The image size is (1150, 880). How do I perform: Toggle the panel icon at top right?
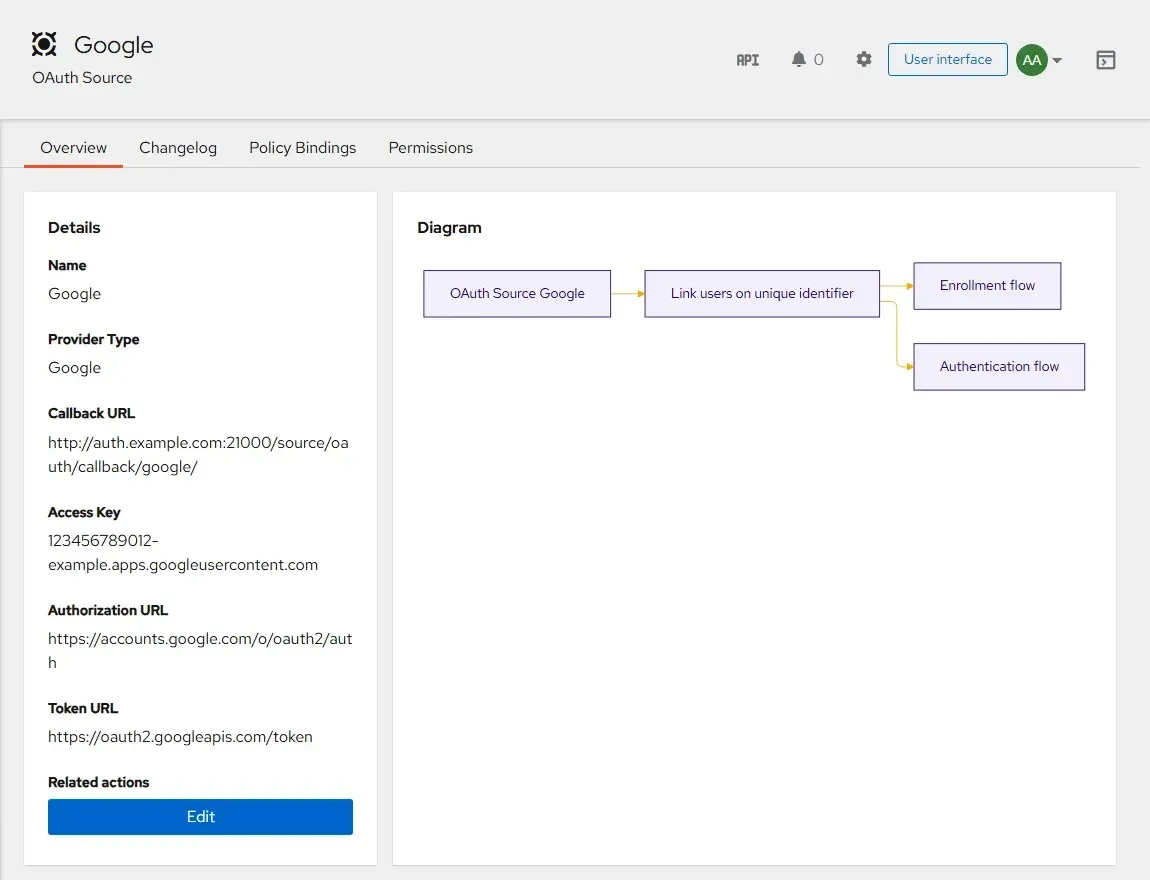pyautogui.click(x=1105, y=60)
